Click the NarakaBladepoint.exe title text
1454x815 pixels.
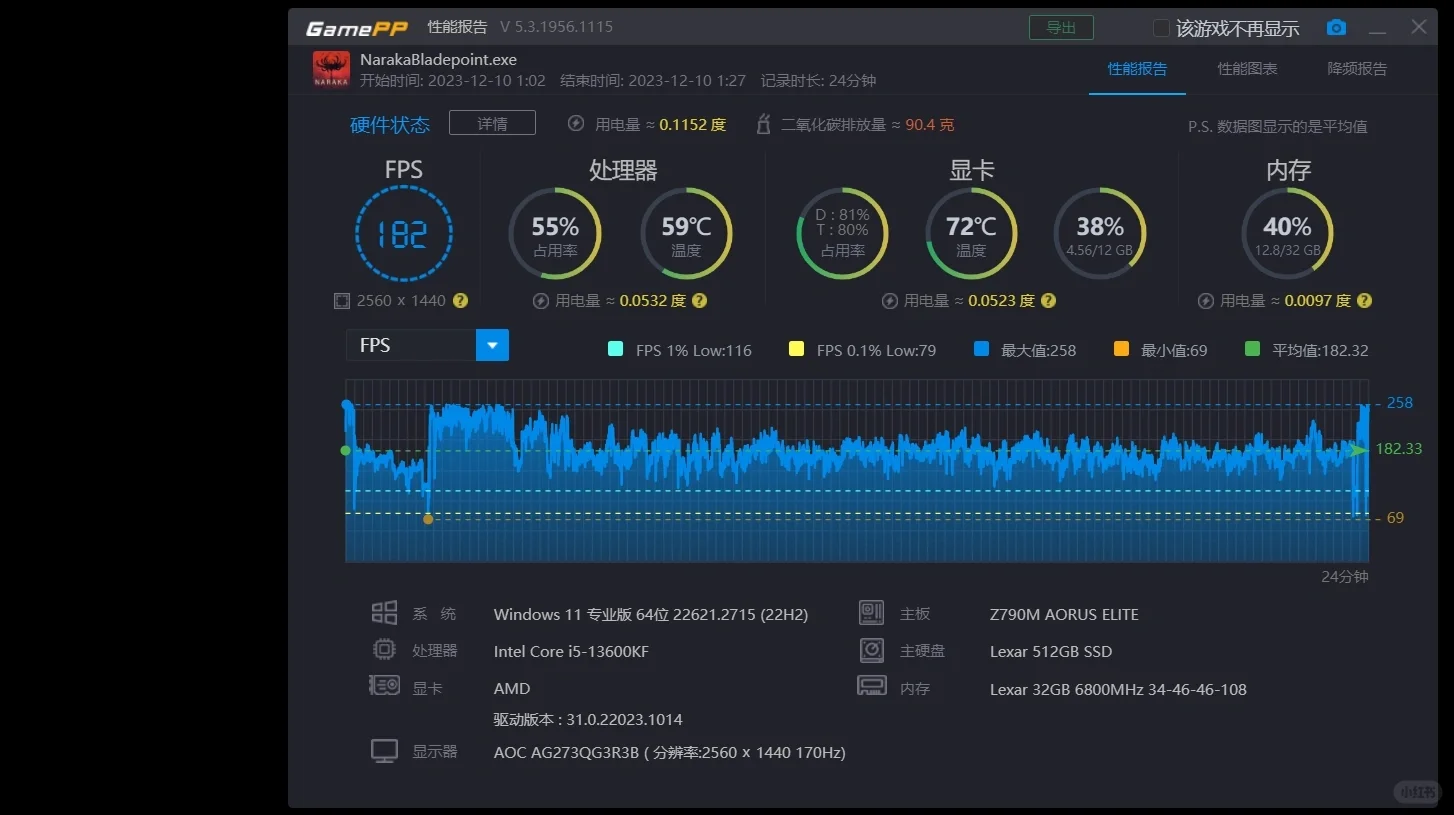[x=438, y=60]
